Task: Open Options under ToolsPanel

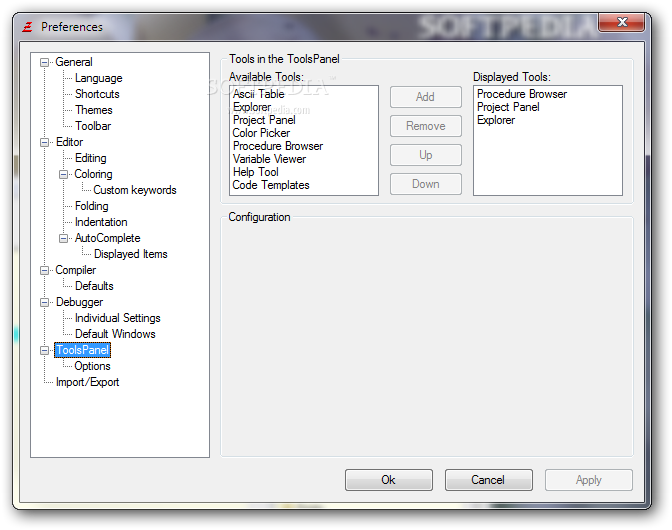Action: [x=93, y=366]
